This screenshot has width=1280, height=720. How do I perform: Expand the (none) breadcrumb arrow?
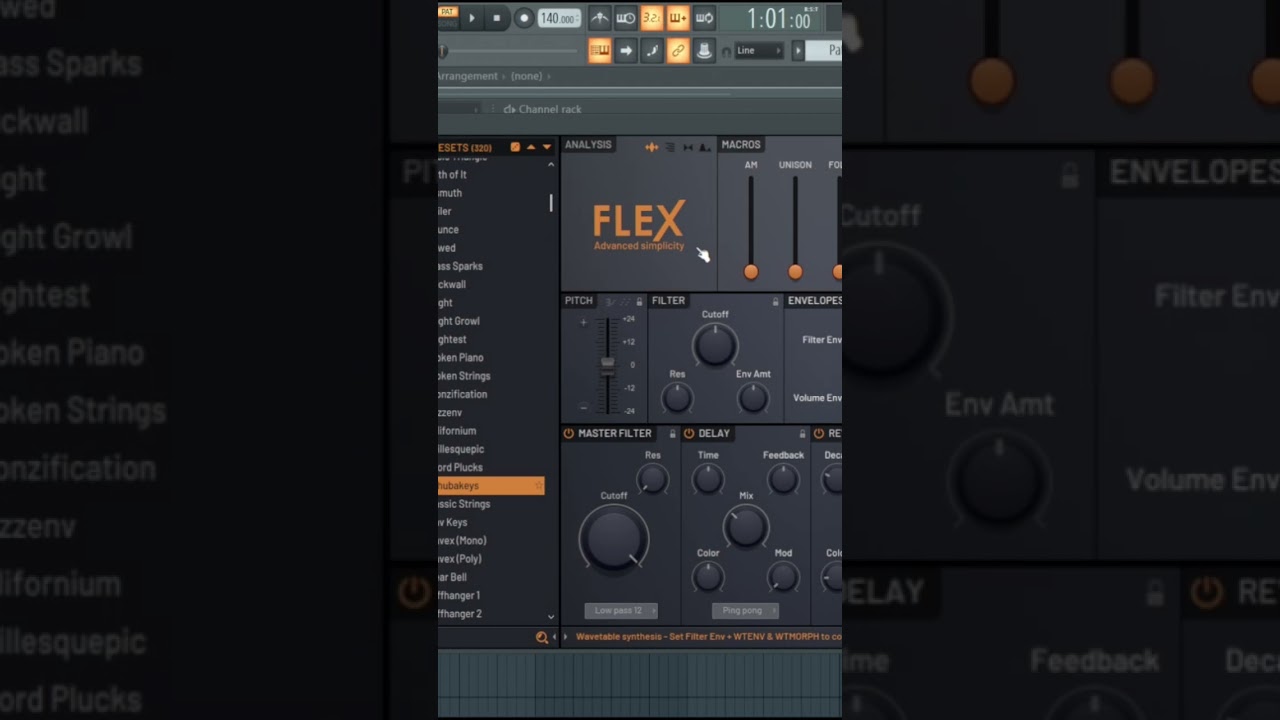pos(548,76)
